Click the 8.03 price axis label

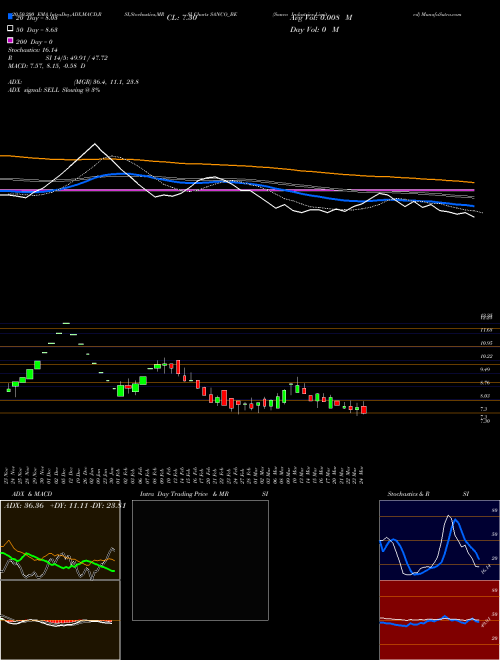[485, 396]
